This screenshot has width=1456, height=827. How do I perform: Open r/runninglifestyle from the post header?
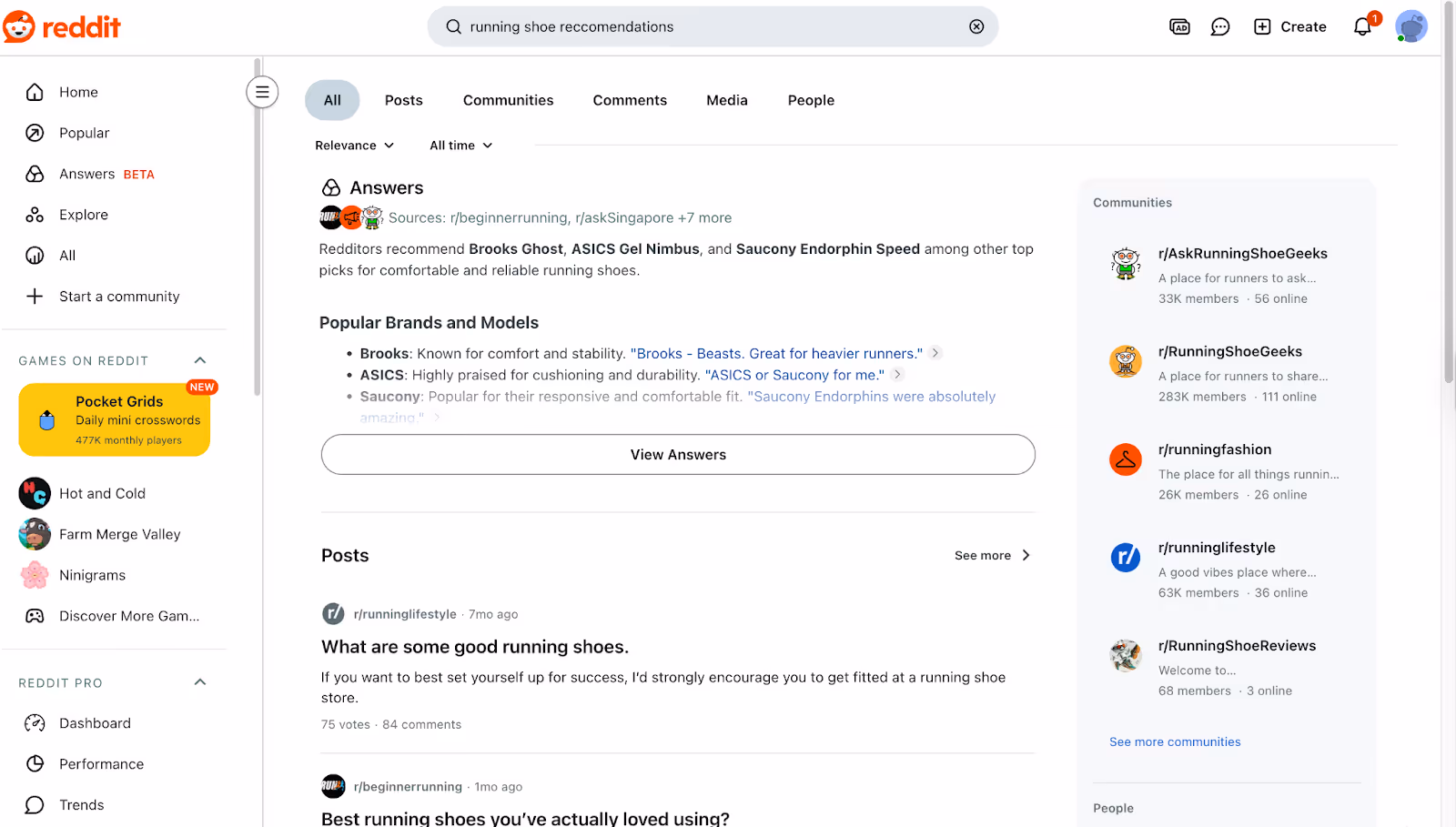tap(405, 614)
